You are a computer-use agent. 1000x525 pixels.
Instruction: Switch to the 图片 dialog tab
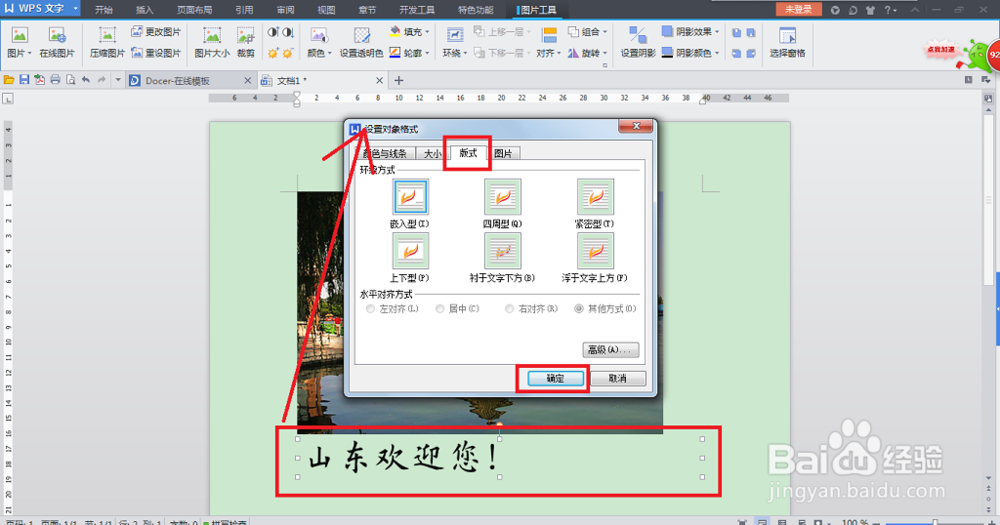pyautogui.click(x=503, y=154)
